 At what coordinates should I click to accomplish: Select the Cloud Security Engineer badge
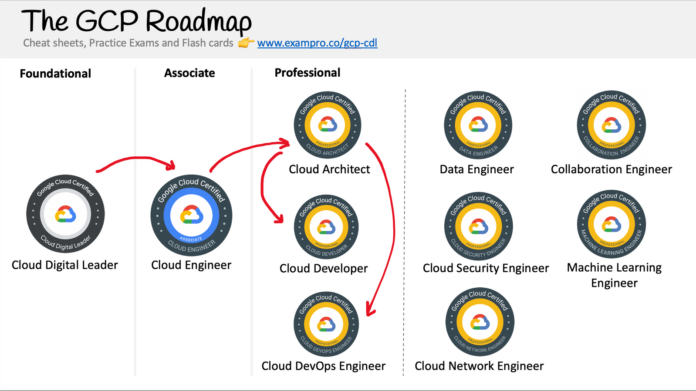(478, 226)
